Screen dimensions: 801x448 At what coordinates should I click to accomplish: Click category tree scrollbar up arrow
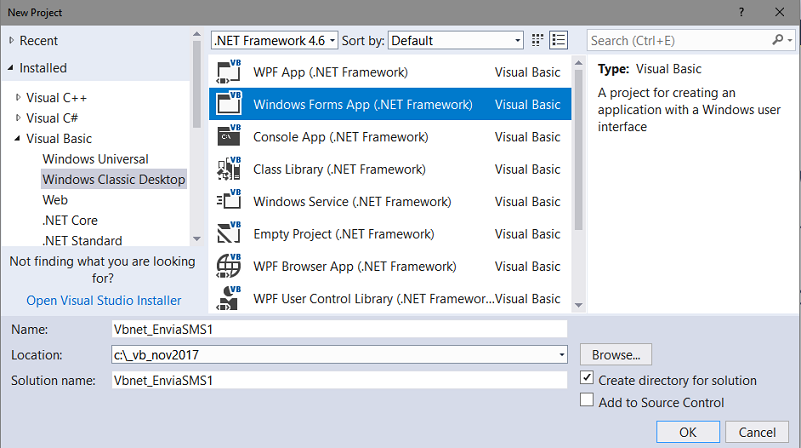pyautogui.click(x=197, y=34)
